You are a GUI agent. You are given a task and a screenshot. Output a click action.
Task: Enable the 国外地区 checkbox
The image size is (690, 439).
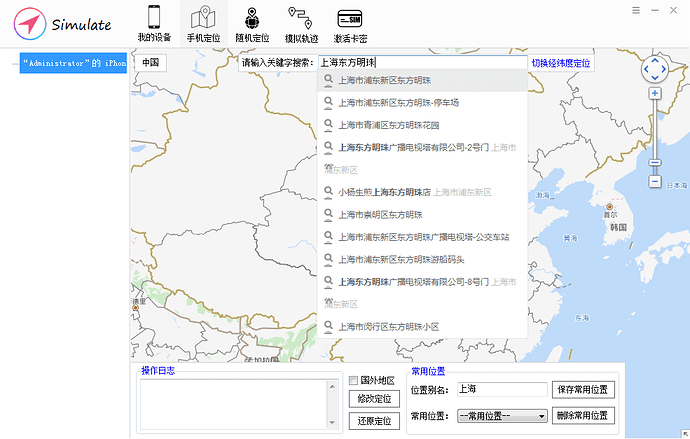[353, 380]
